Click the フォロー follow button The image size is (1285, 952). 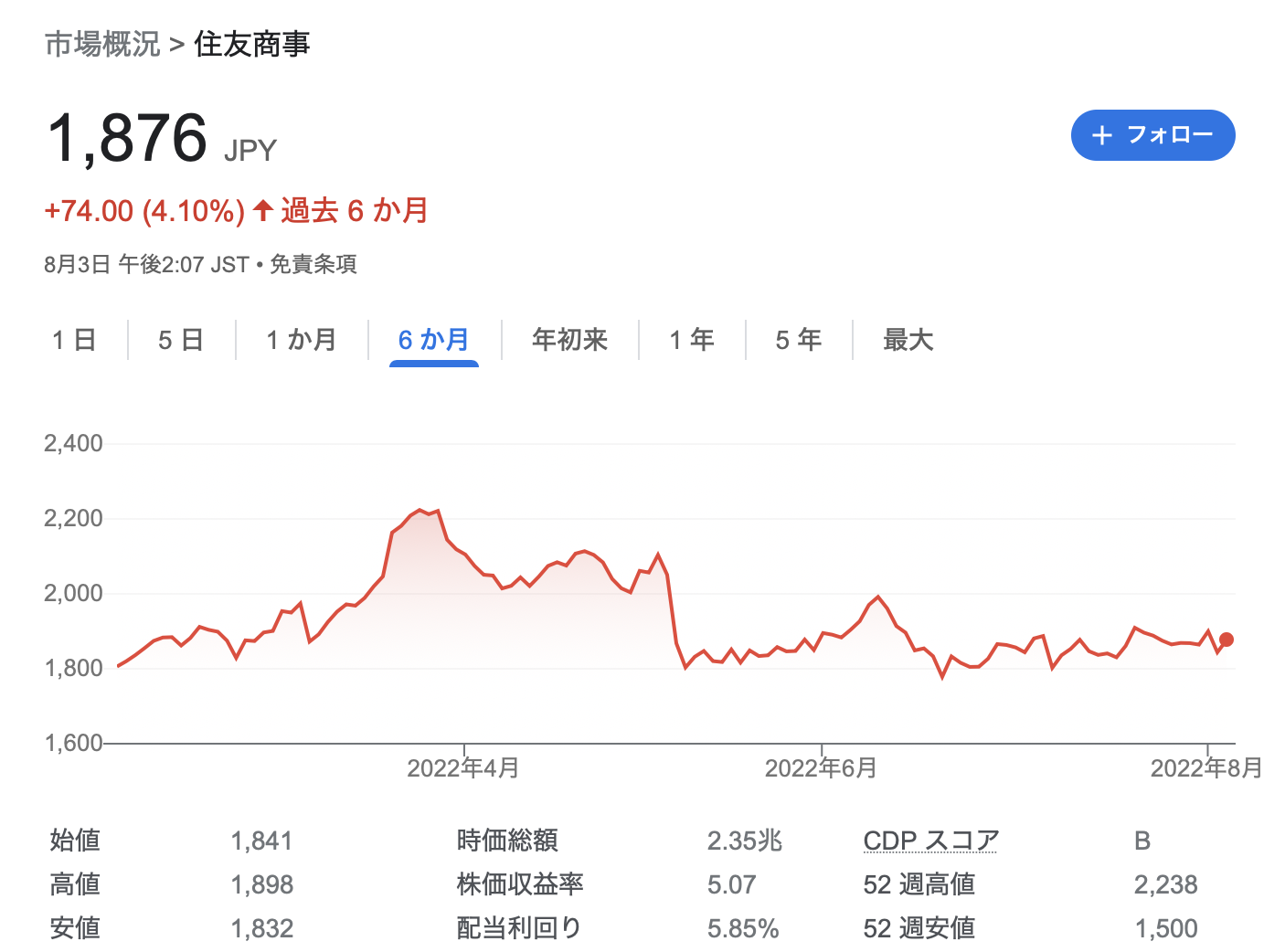(1152, 135)
